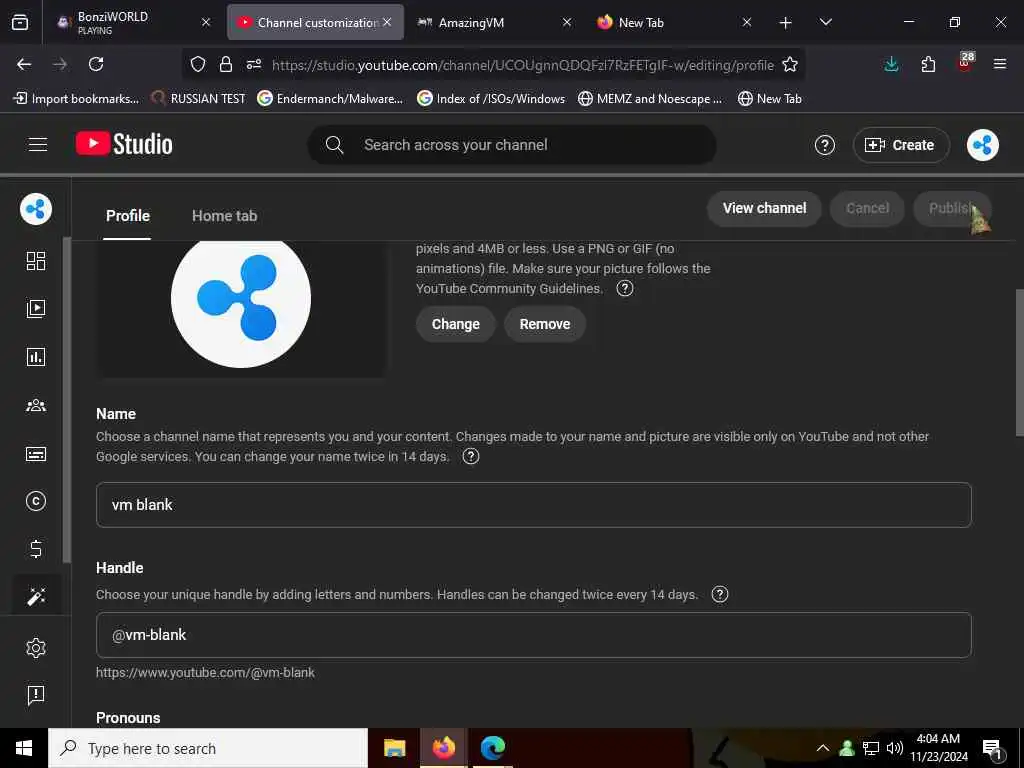Screen dimensions: 1024x768
Task: Click help icon next to Name description
Action: click(x=471, y=456)
